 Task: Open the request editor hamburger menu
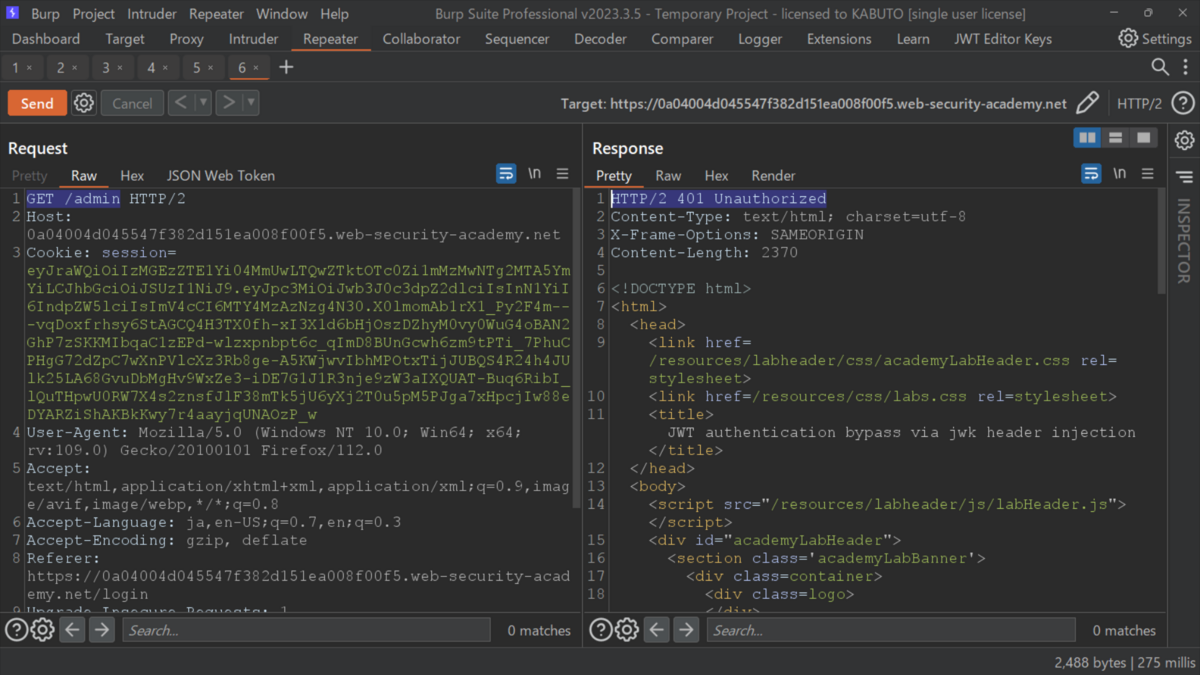[562, 174]
